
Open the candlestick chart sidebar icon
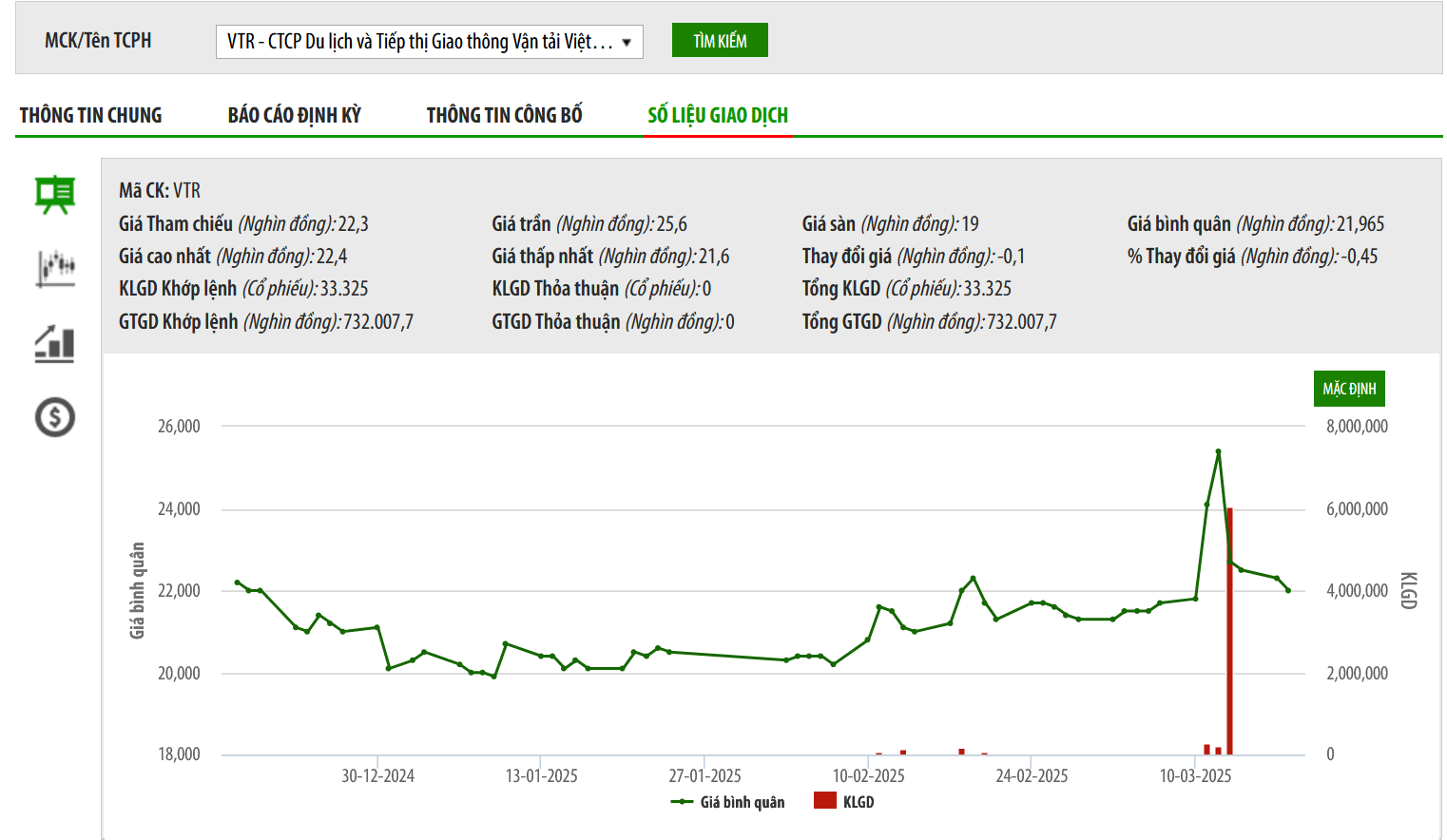(55, 268)
